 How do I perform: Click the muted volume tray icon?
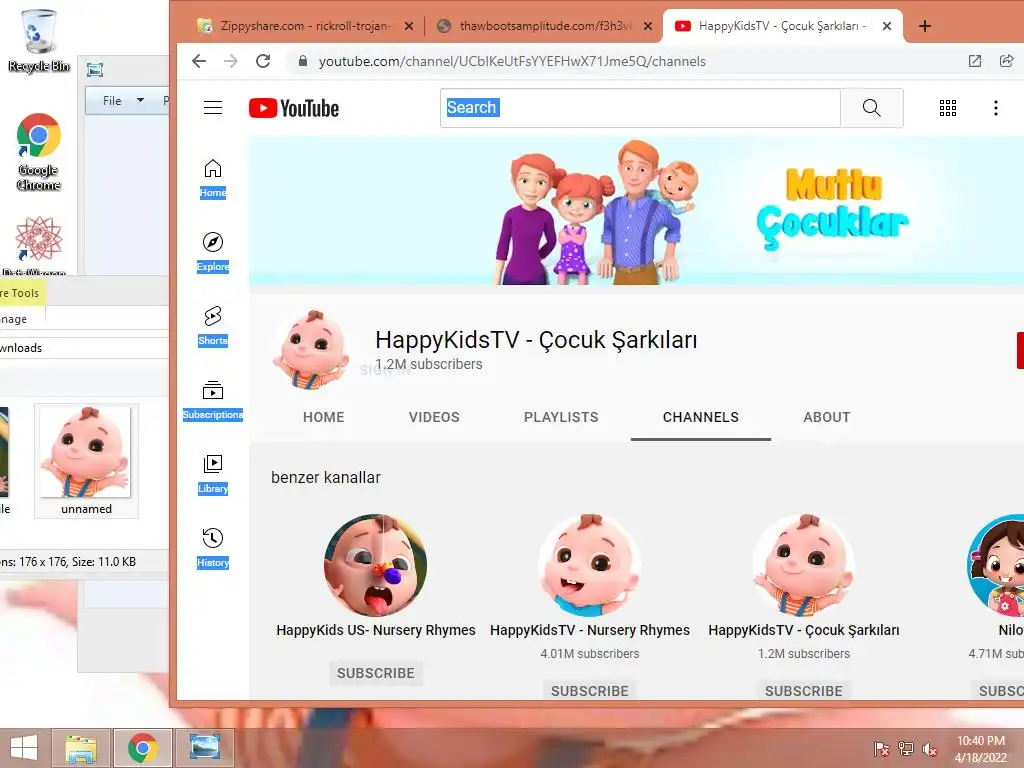click(x=929, y=748)
